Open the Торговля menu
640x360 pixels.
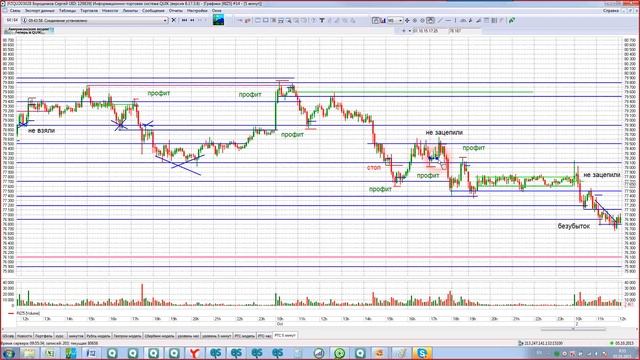[89, 11]
